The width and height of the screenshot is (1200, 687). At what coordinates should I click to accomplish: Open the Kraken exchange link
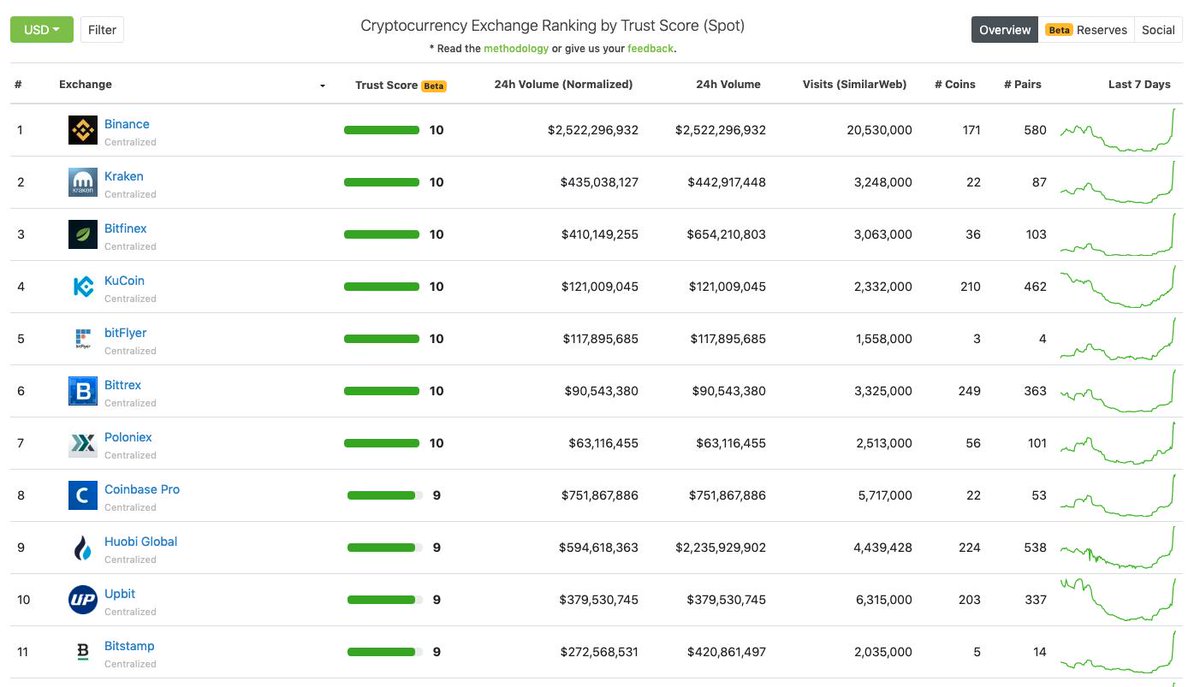tap(124, 176)
